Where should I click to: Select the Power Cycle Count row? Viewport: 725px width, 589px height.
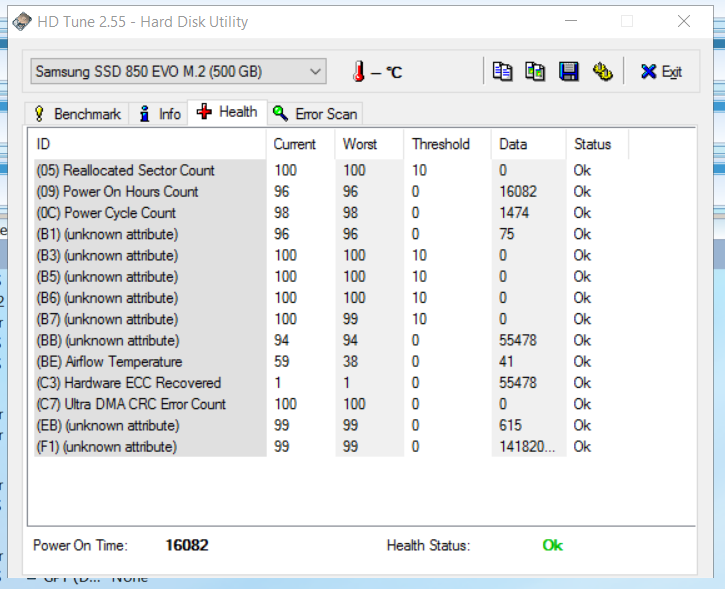pyautogui.click(x=331, y=213)
